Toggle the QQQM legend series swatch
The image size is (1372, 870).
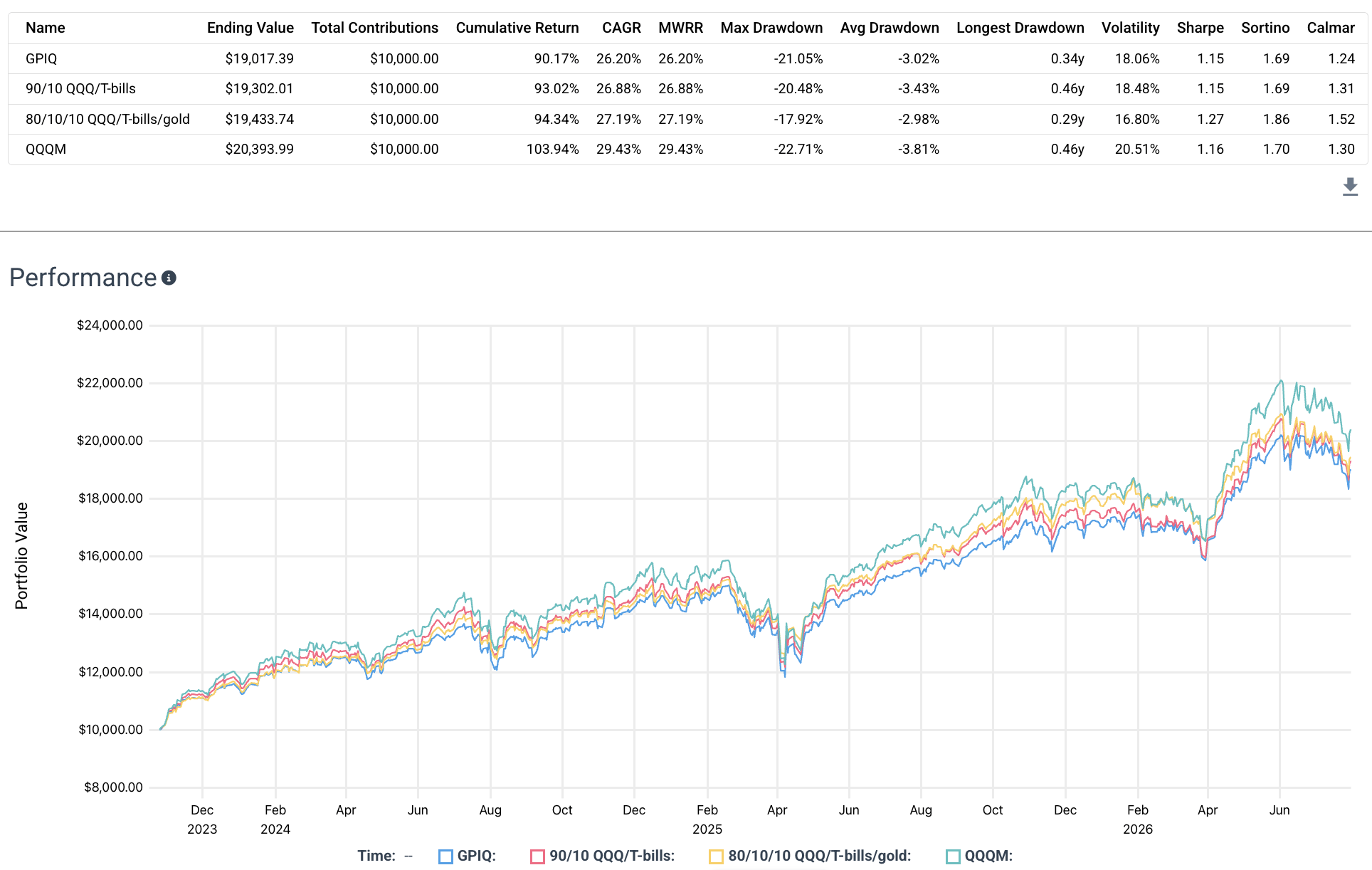[x=953, y=856]
